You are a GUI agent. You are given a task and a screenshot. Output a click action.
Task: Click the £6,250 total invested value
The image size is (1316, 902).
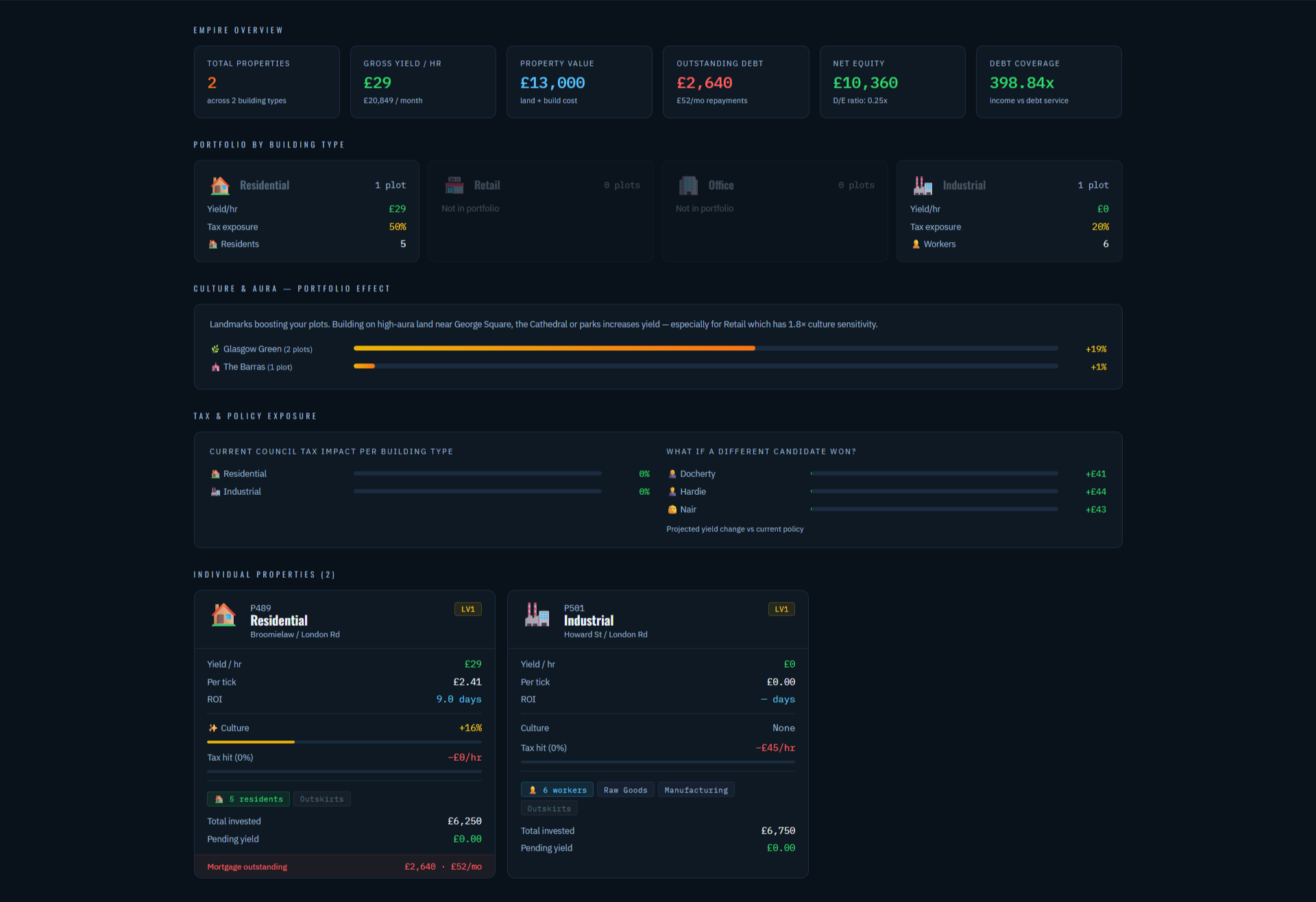tap(465, 821)
